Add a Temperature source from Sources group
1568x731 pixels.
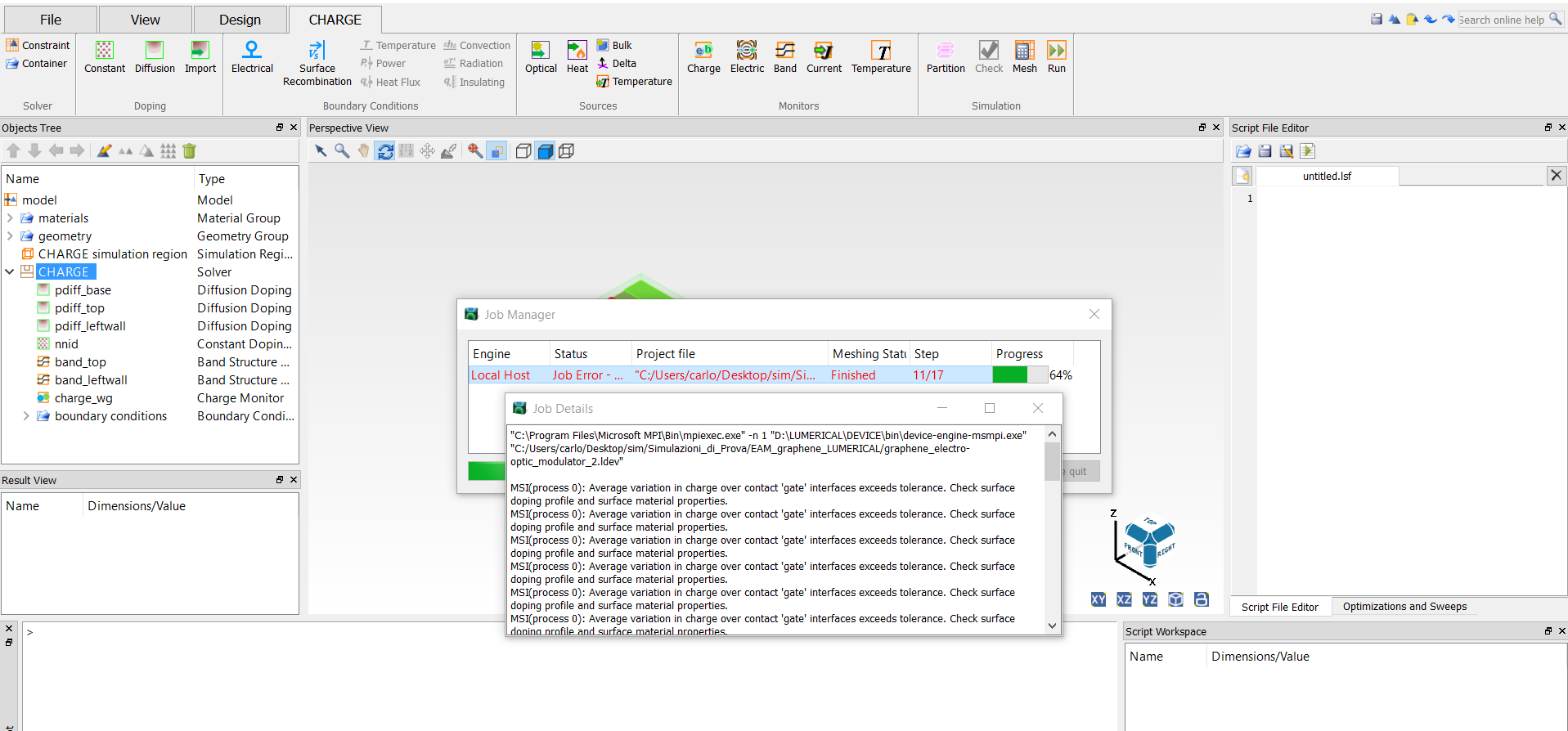[634, 82]
